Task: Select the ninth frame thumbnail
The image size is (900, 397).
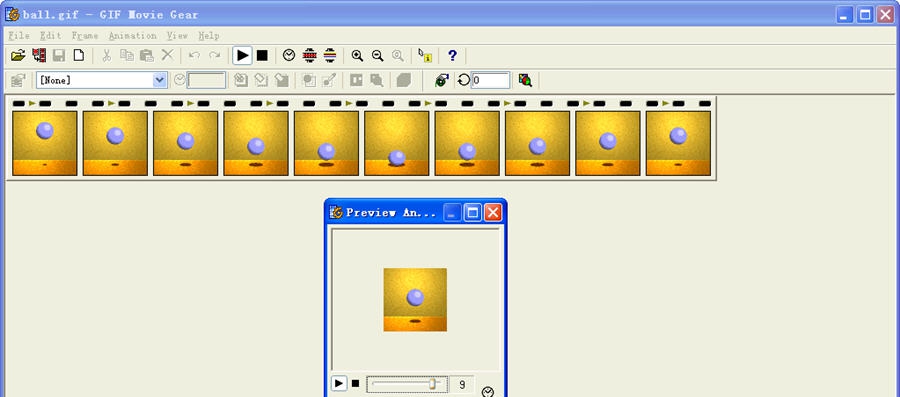Action: 608,143
